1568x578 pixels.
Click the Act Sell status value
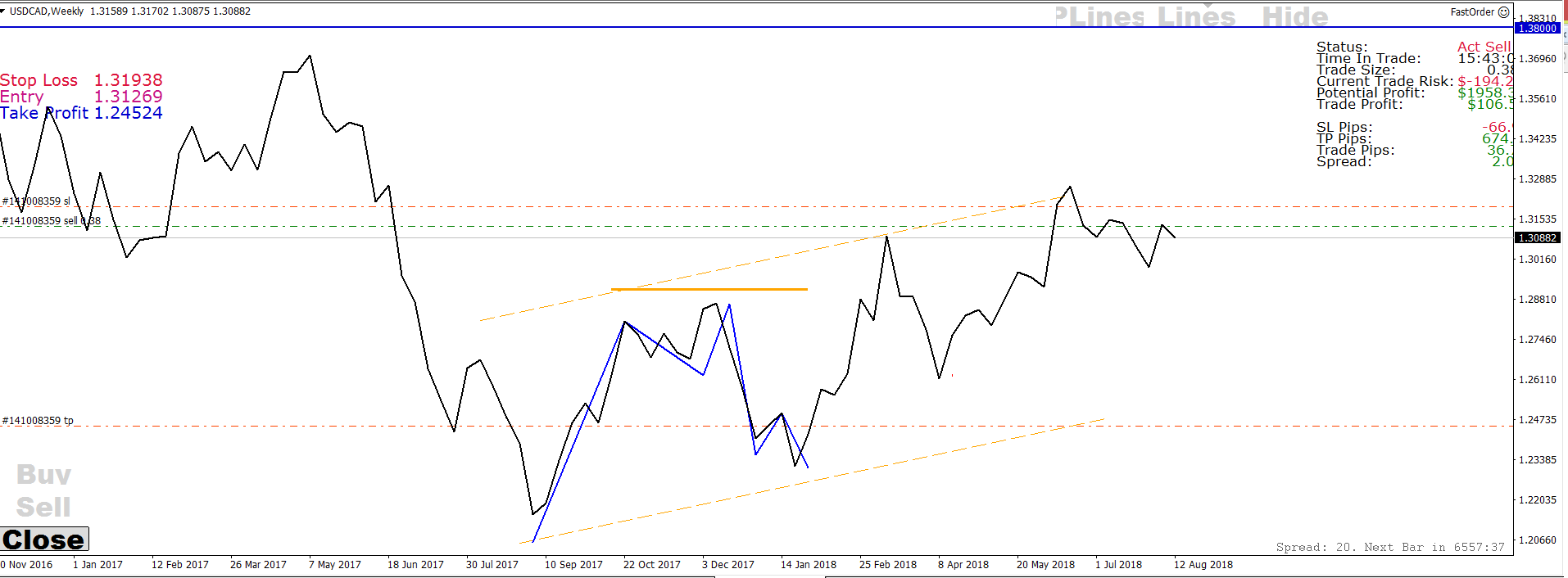tap(1484, 47)
